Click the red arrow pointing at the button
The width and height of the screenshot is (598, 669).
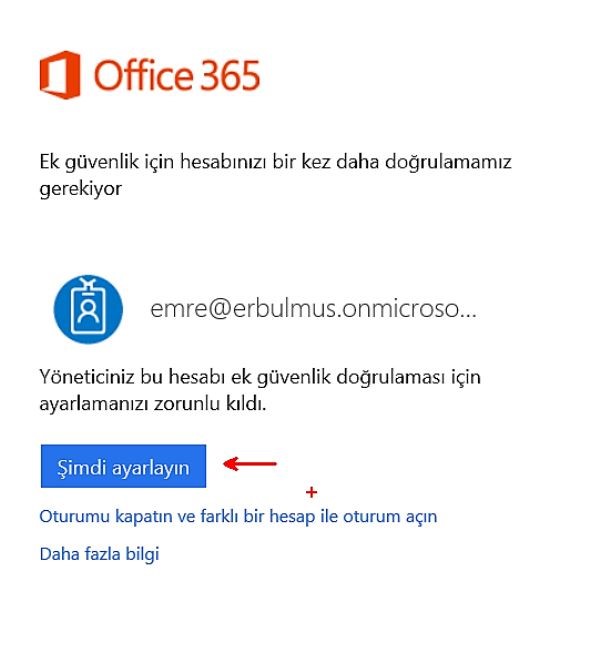[250, 464]
